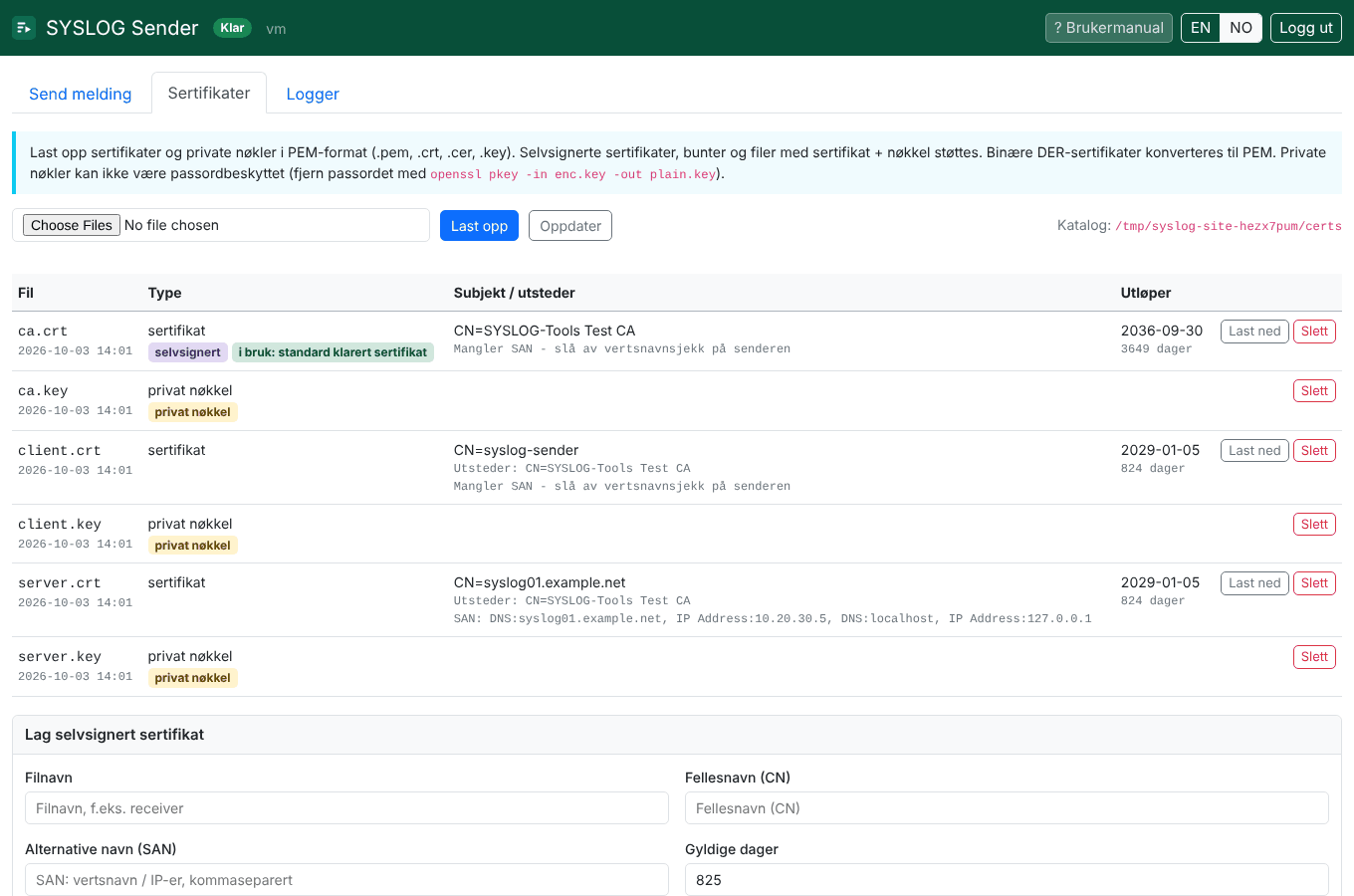Focus the Alternative navn (SAN) field
Viewport: 1354px width, 896px height.
tap(346, 880)
